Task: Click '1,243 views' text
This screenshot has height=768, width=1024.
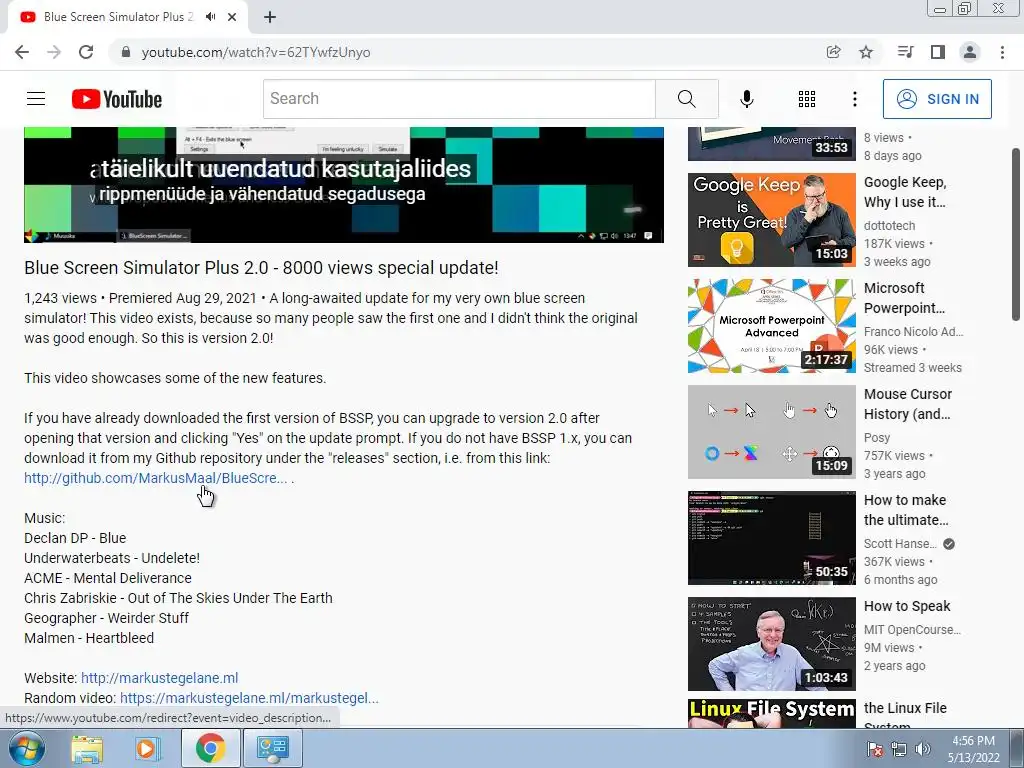Action: [60, 298]
